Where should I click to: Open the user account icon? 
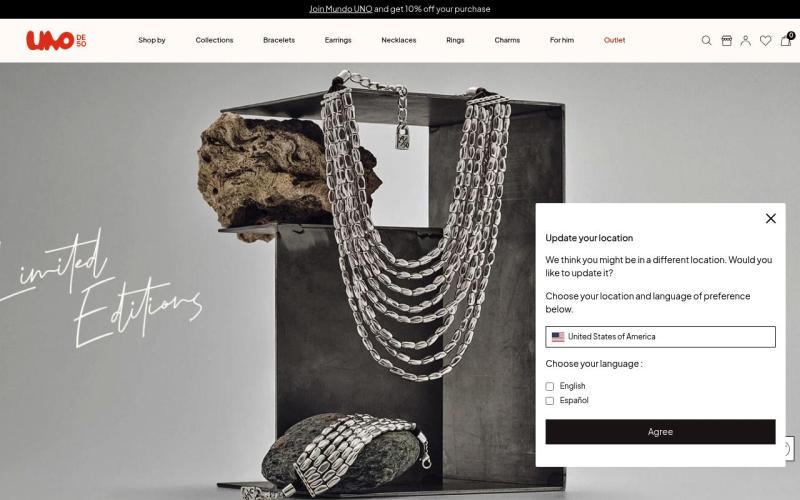(x=745, y=40)
